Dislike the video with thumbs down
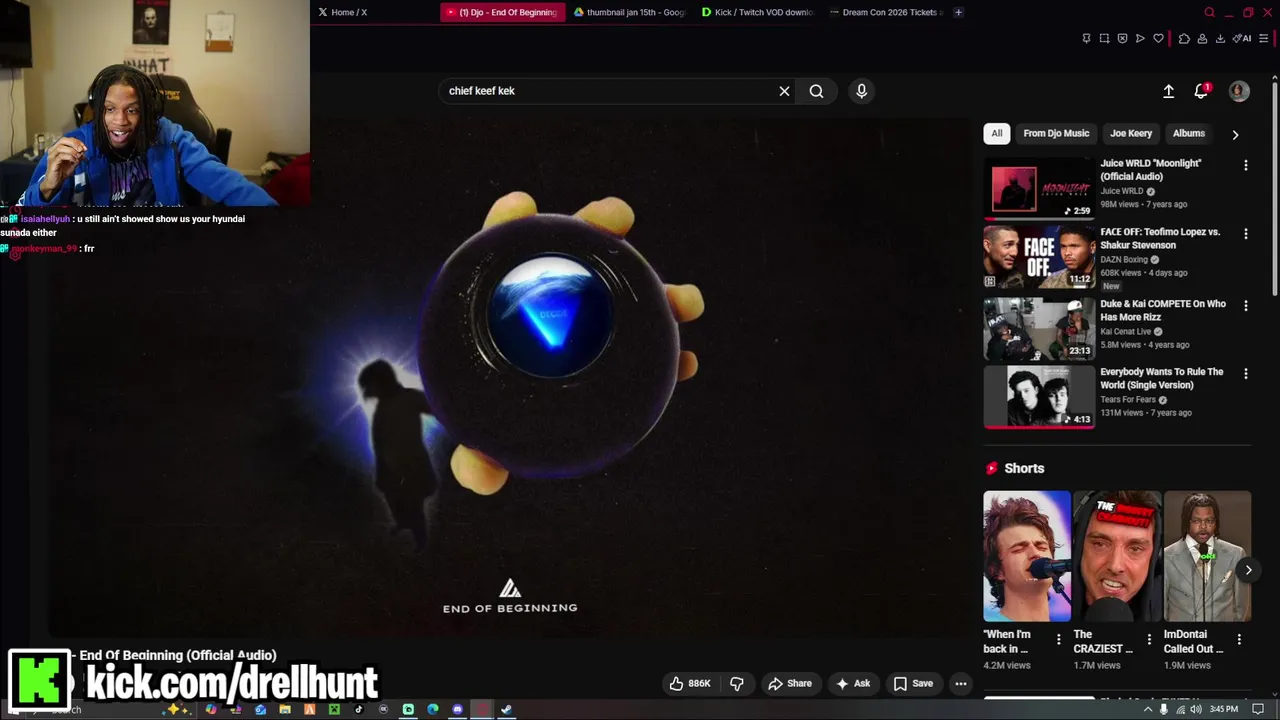 tap(737, 683)
